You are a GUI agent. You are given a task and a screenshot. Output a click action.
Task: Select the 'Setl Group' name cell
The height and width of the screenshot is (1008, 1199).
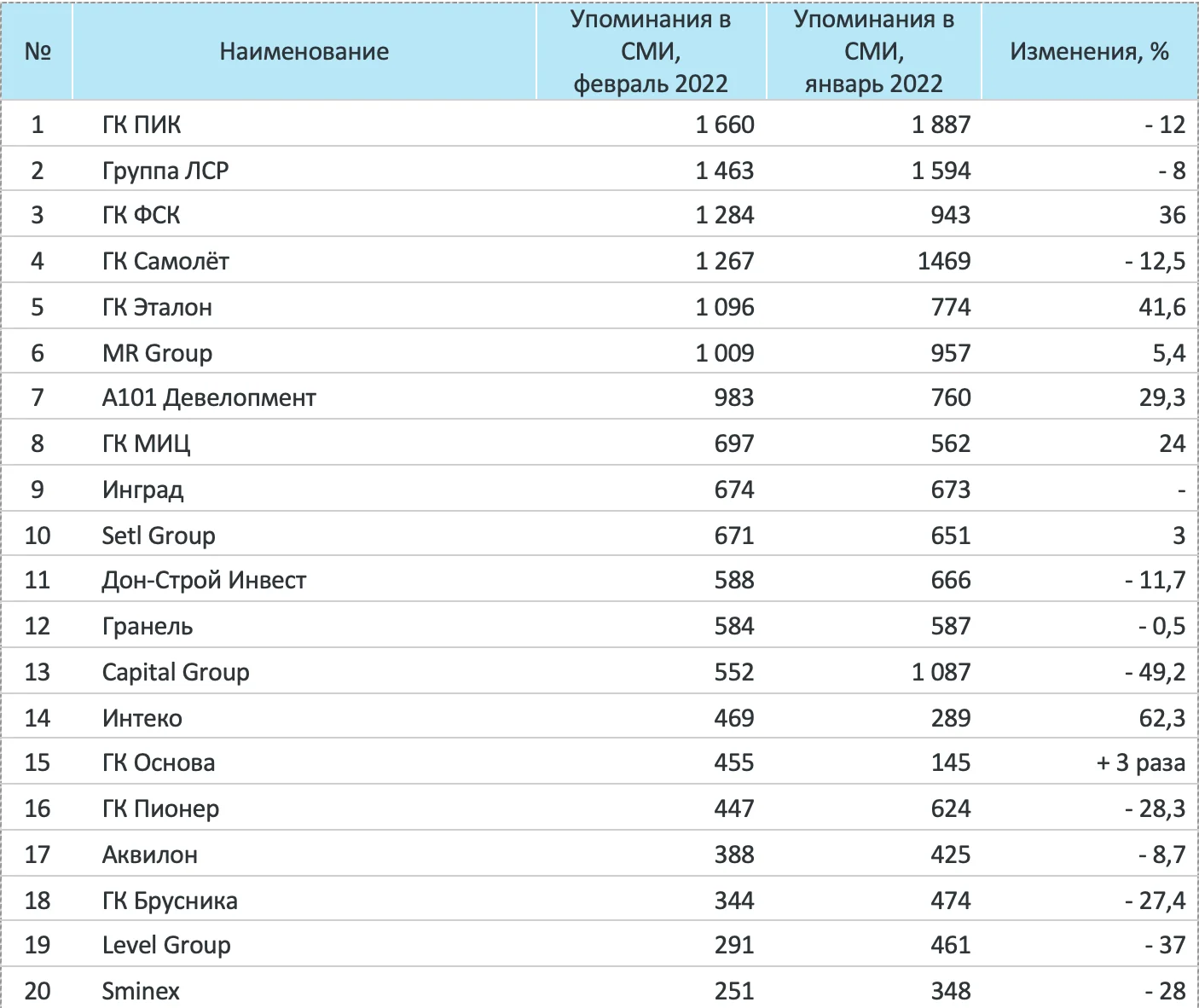click(159, 536)
